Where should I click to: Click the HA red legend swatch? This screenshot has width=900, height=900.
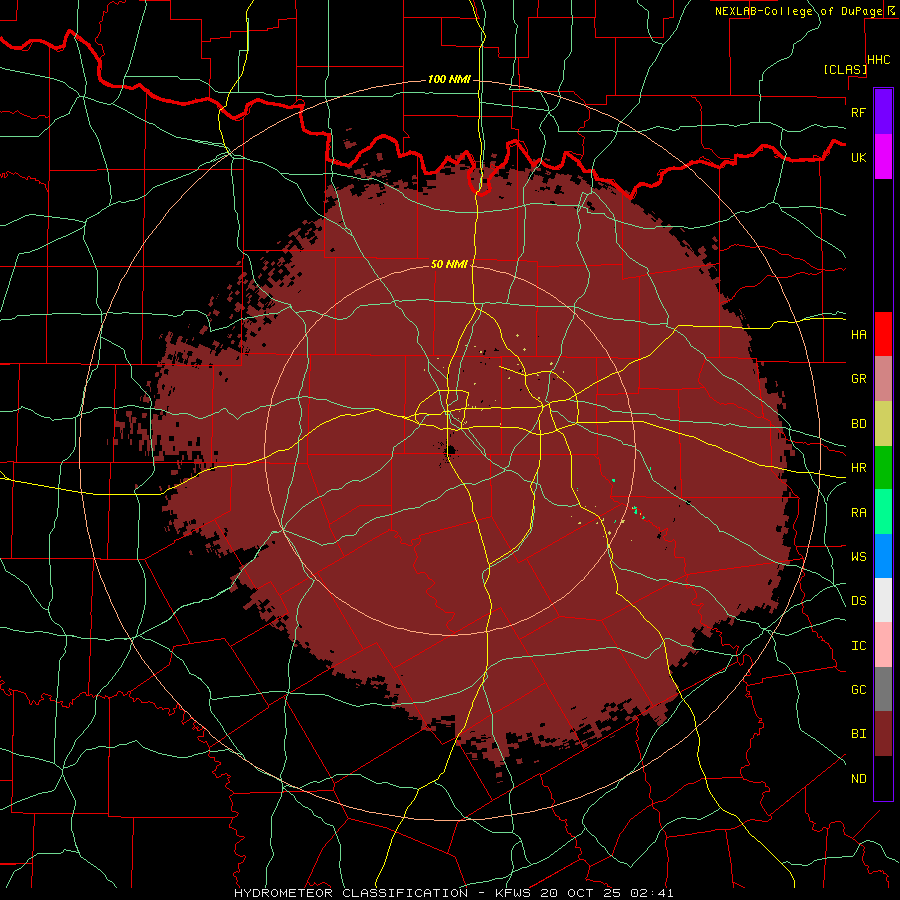[x=883, y=334]
